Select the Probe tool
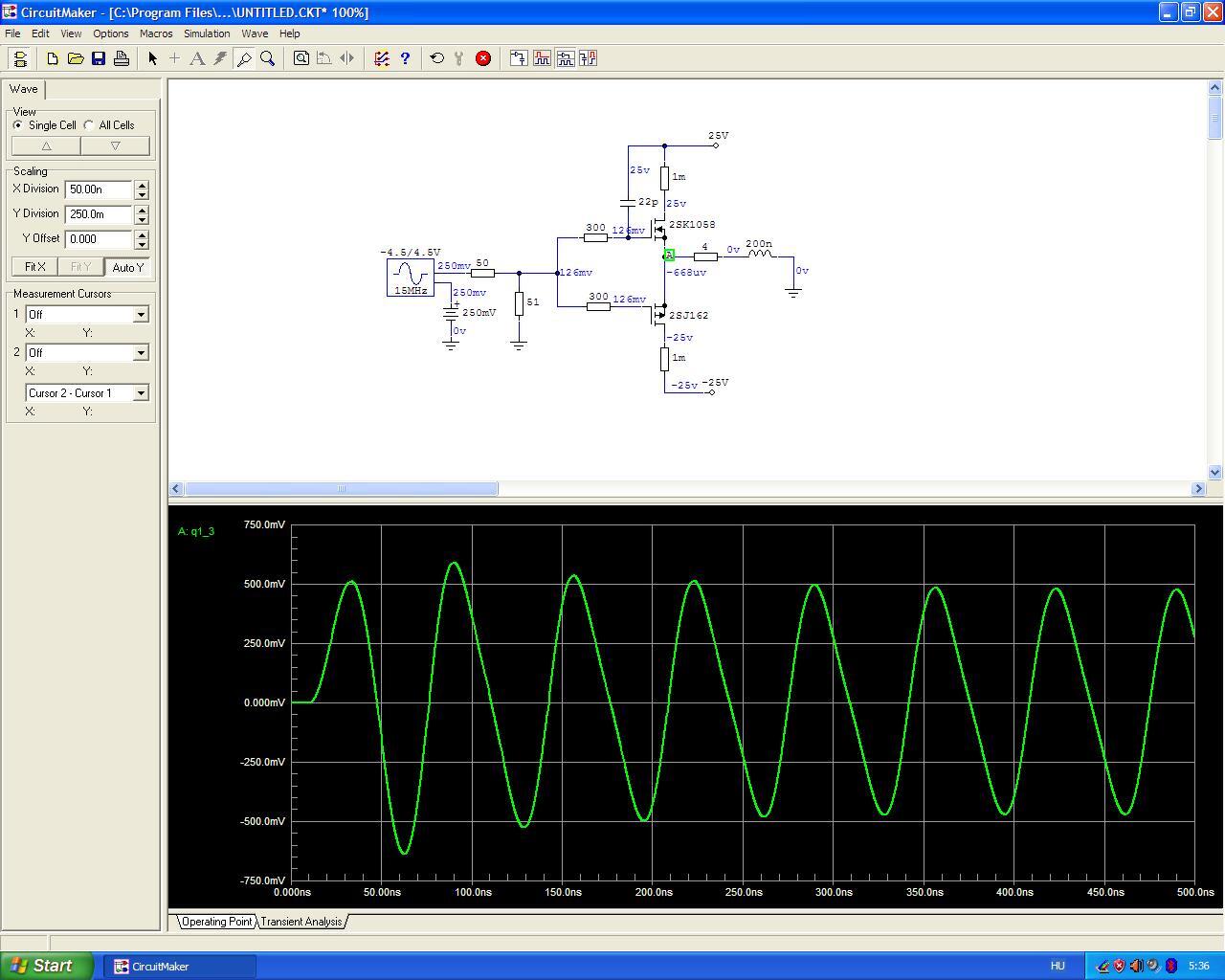Screen dimensions: 1225x980 point(244,58)
